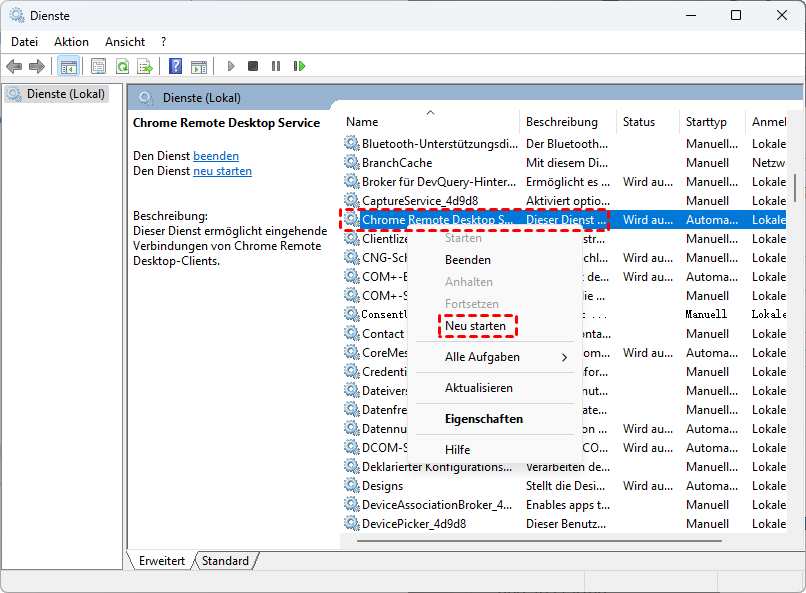Sort list by the Name column header
The height and width of the screenshot is (593, 806).
[362, 122]
